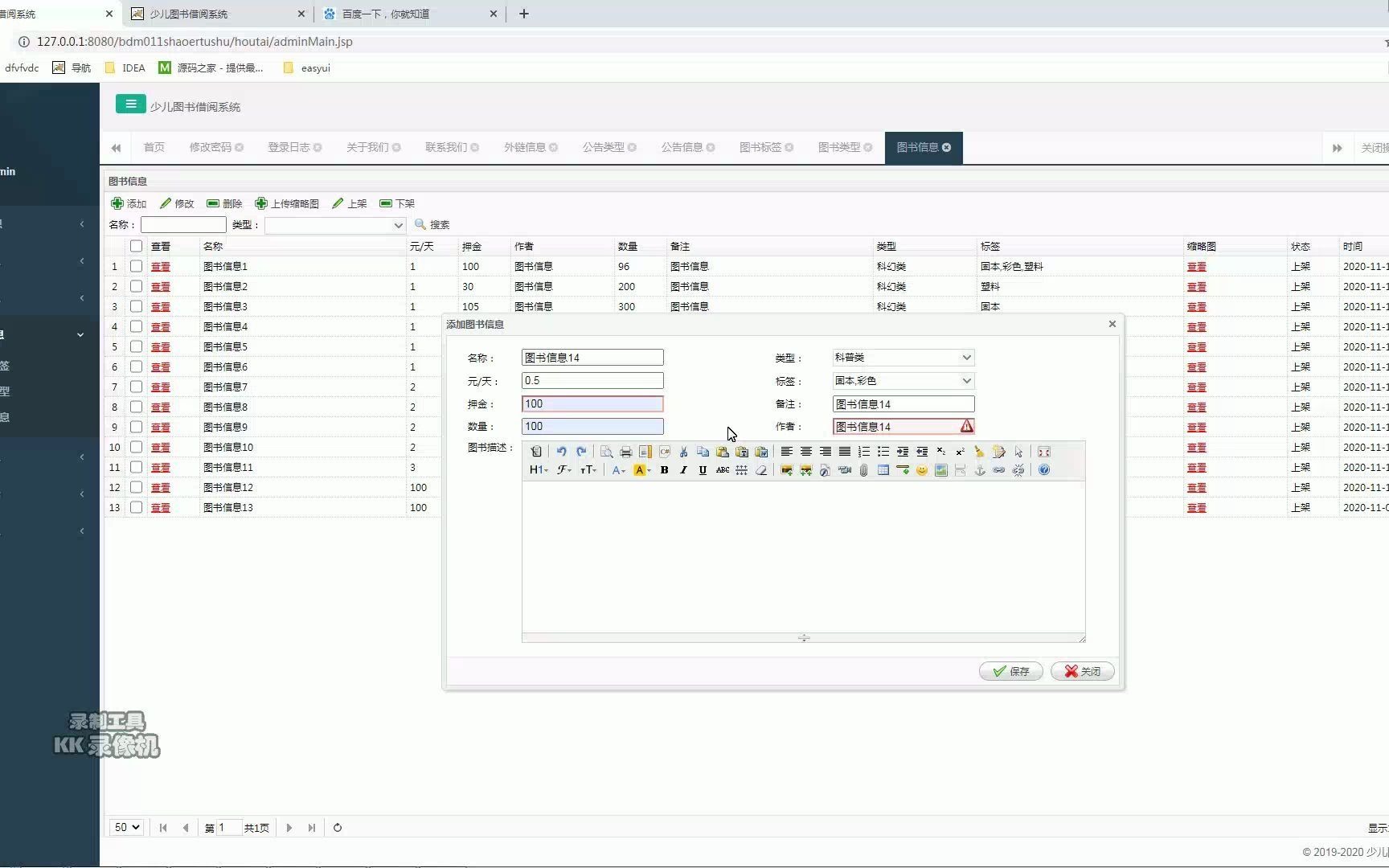The image size is (1389, 868).
Task: Switch to the 公告类型 tab
Action: [x=609, y=147]
